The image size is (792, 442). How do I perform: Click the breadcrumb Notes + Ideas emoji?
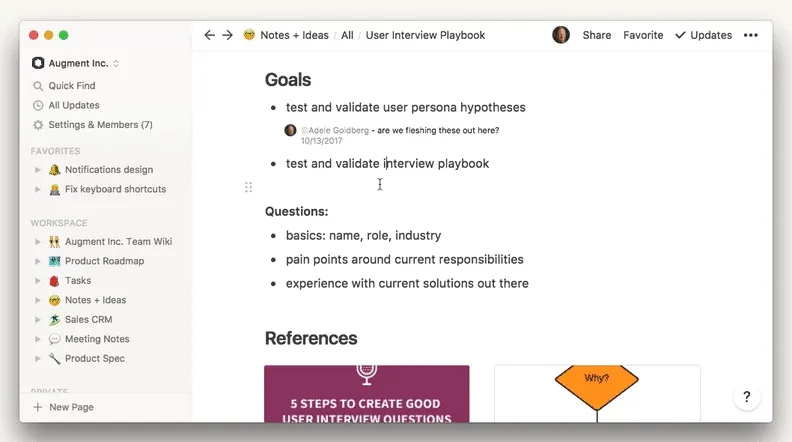point(249,35)
